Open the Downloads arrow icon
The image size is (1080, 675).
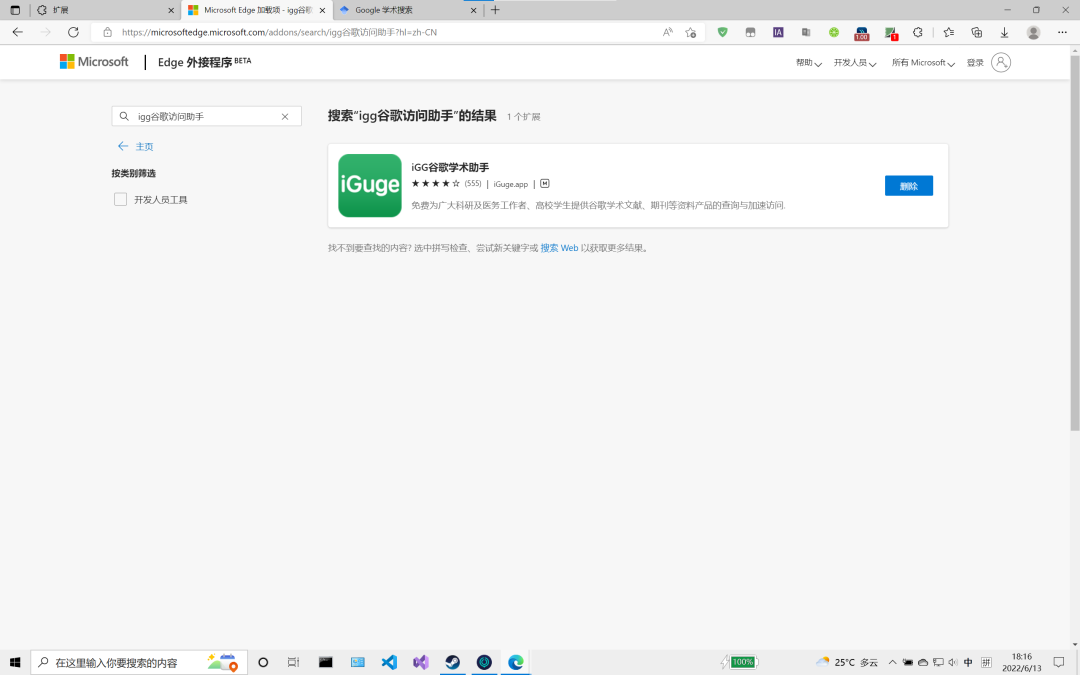1004,32
